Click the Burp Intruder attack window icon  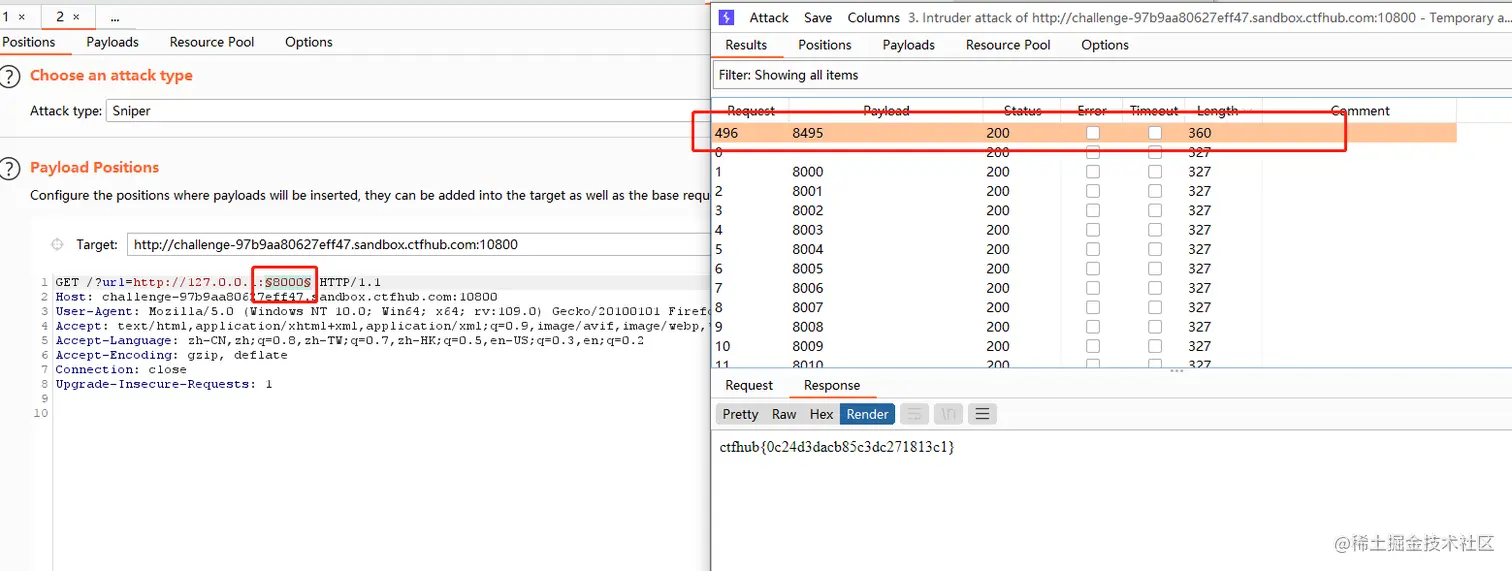pyautogui.click(x=727, y=17)
